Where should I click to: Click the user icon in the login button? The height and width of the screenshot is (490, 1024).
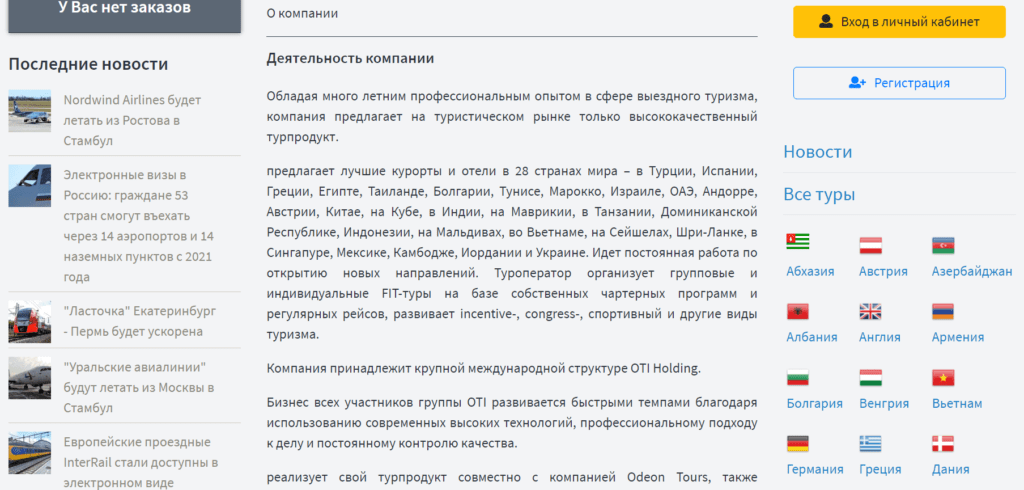826,22
